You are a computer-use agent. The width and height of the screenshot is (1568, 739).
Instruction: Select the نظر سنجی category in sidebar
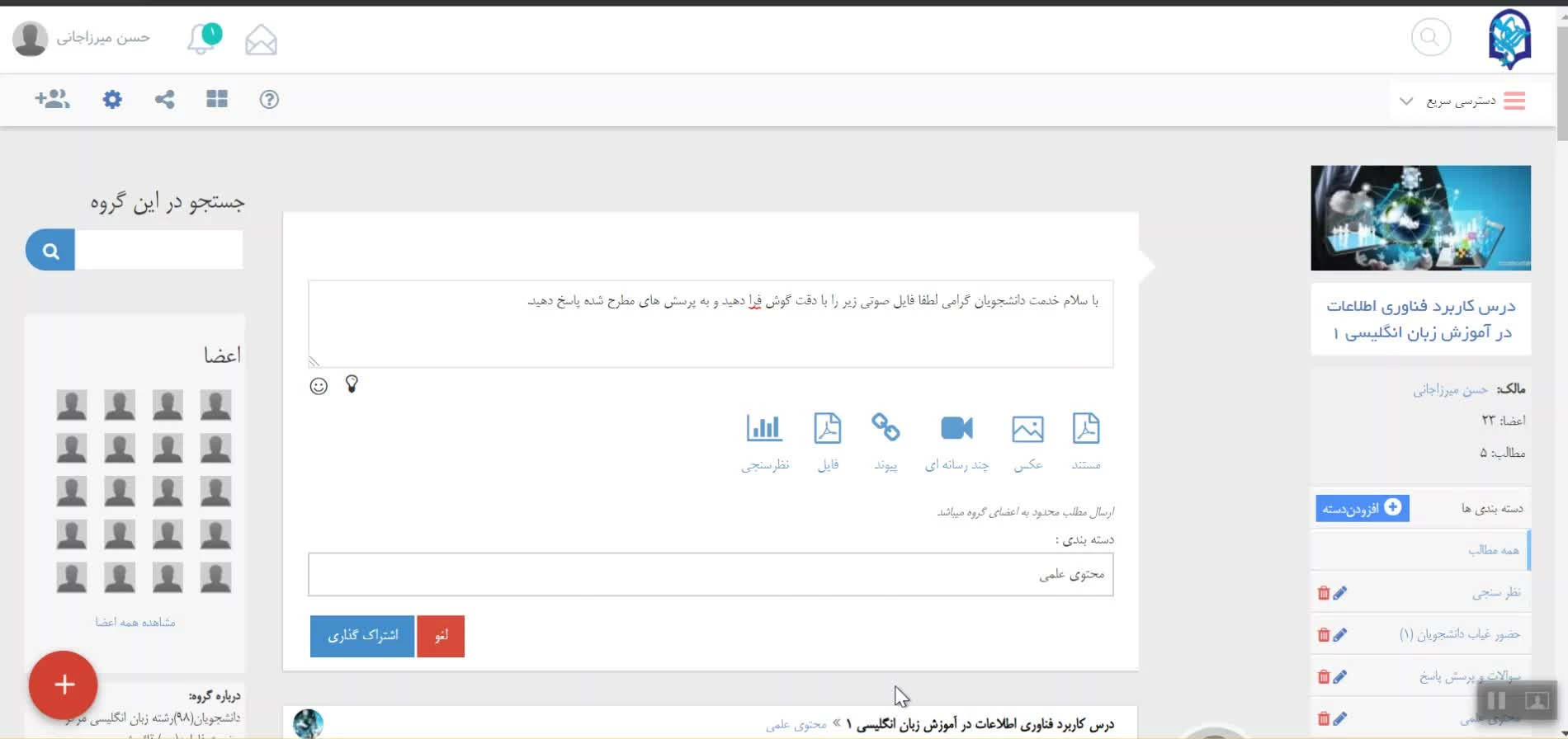coord(1495,592)
